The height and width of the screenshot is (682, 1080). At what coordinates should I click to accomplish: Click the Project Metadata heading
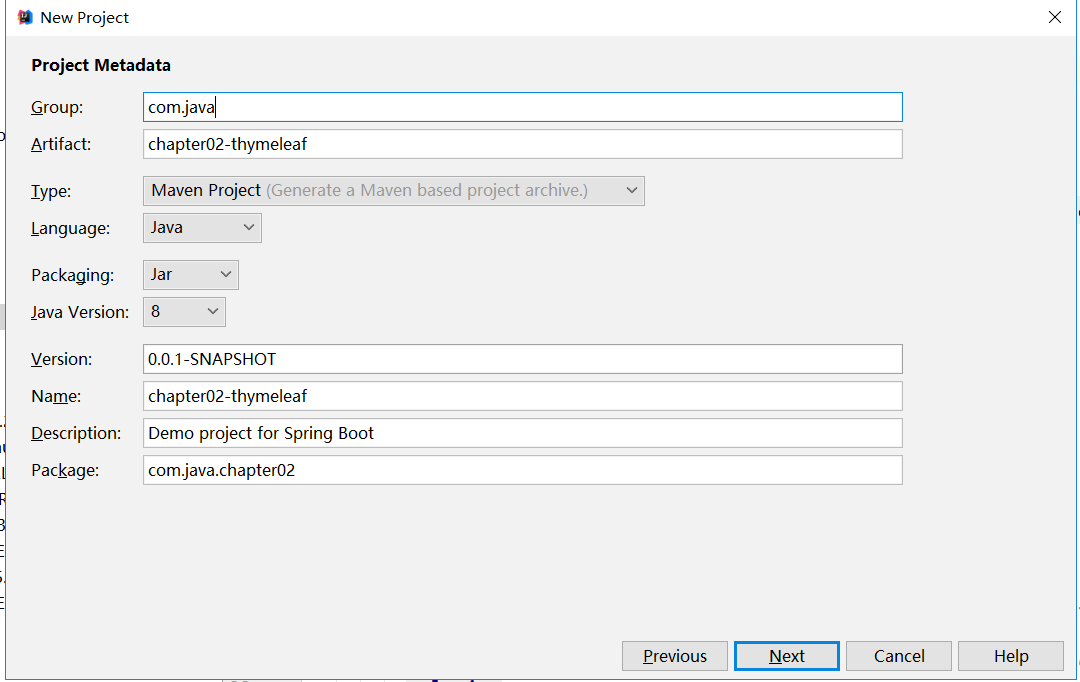pos(101,65)
